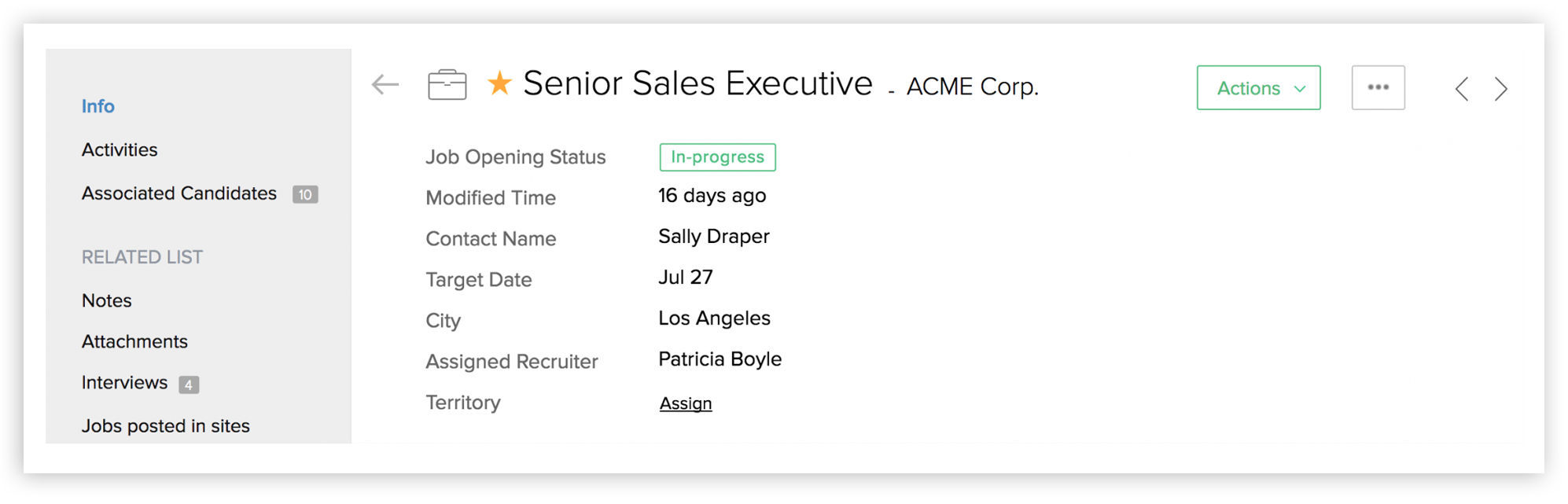The width and height of the screenshot is (1568, 504).
Task: Click the Assign territory link
Action: pos(686,403)
